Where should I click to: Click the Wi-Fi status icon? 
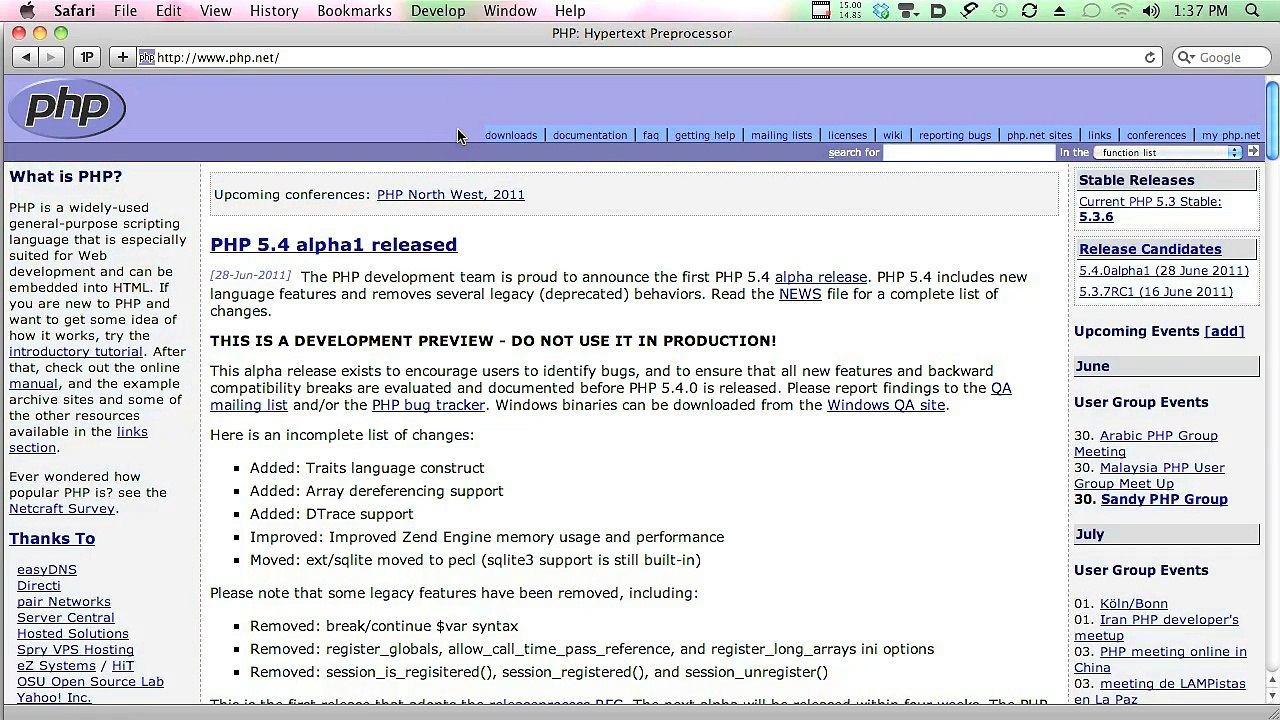[1122, 11]
